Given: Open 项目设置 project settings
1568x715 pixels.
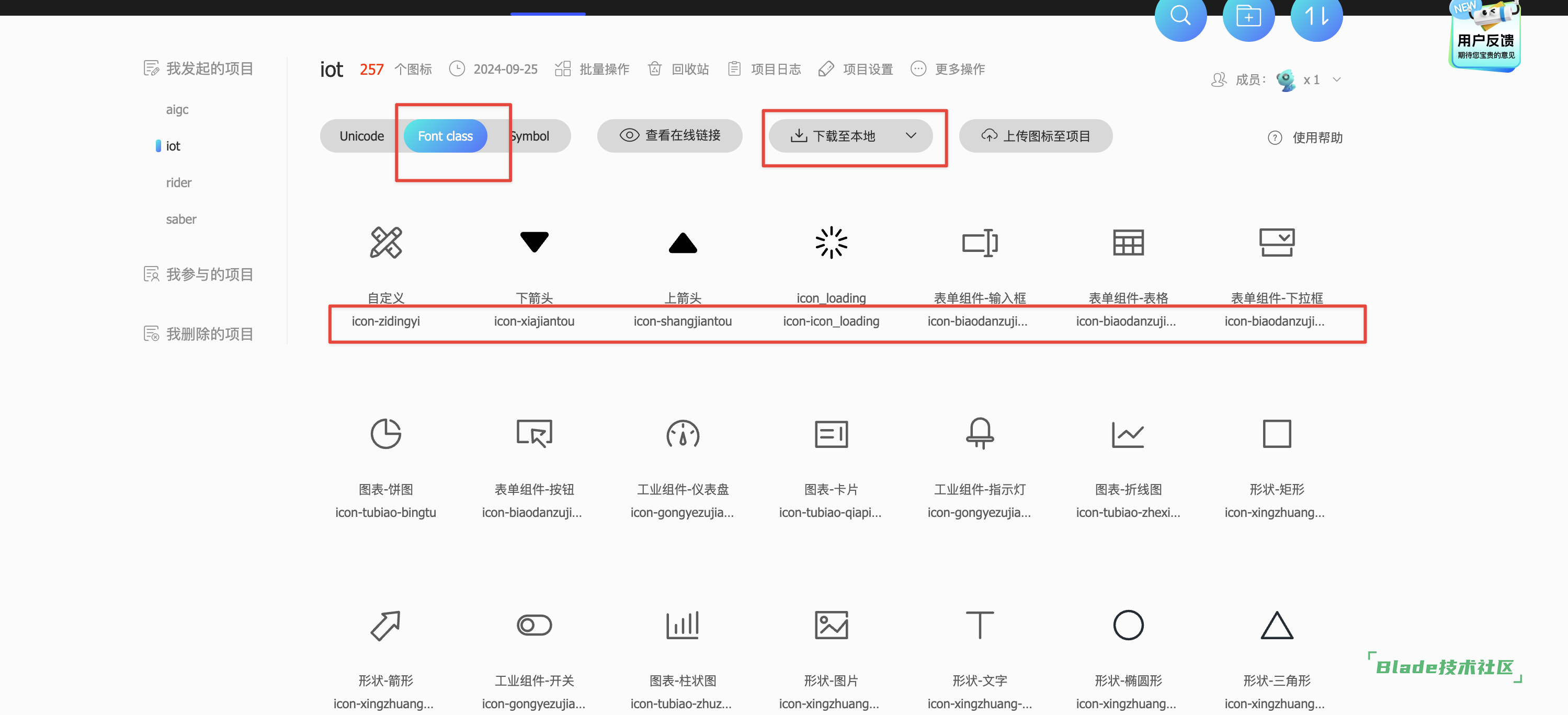Looking at the screenshot, I should [x=855, y=69].
